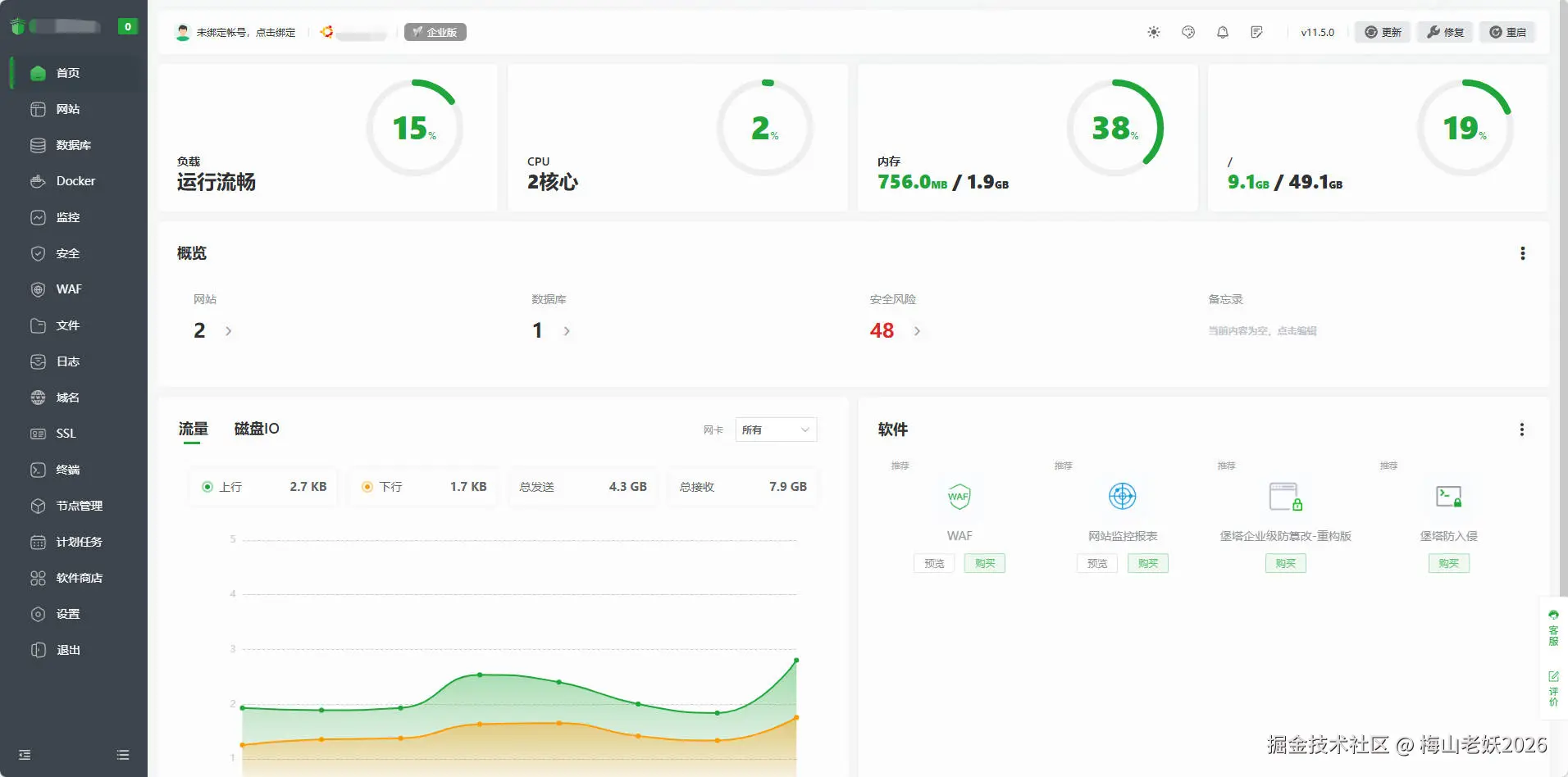Click the 负载 15% load gauge

tap(415, 128)
